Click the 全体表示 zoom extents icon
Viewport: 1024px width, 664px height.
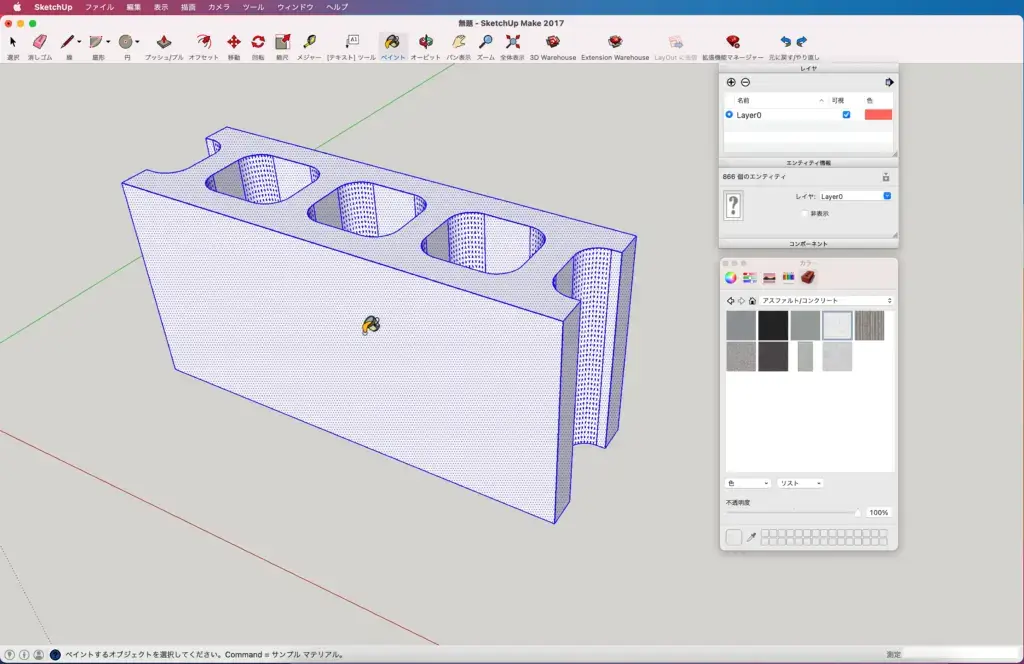pos(513,42)
